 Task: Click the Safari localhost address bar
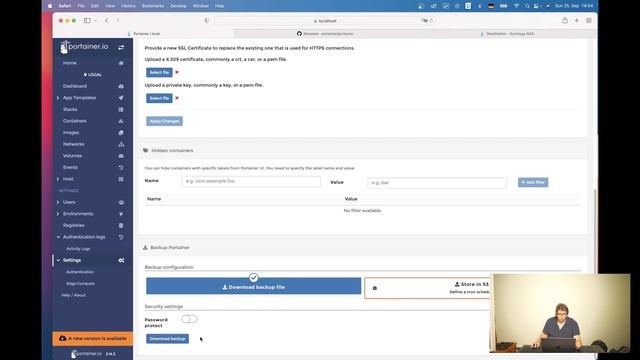[325, 20]
